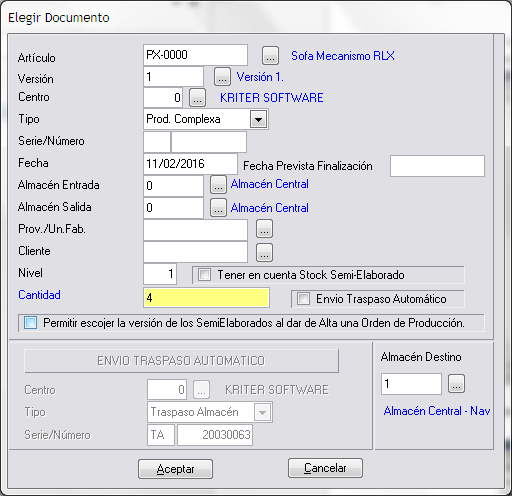Toggle Permitir escojer la versión de los SemiElaborados
This screenshot has width=512, height=496.
click(x=30, y=323)
